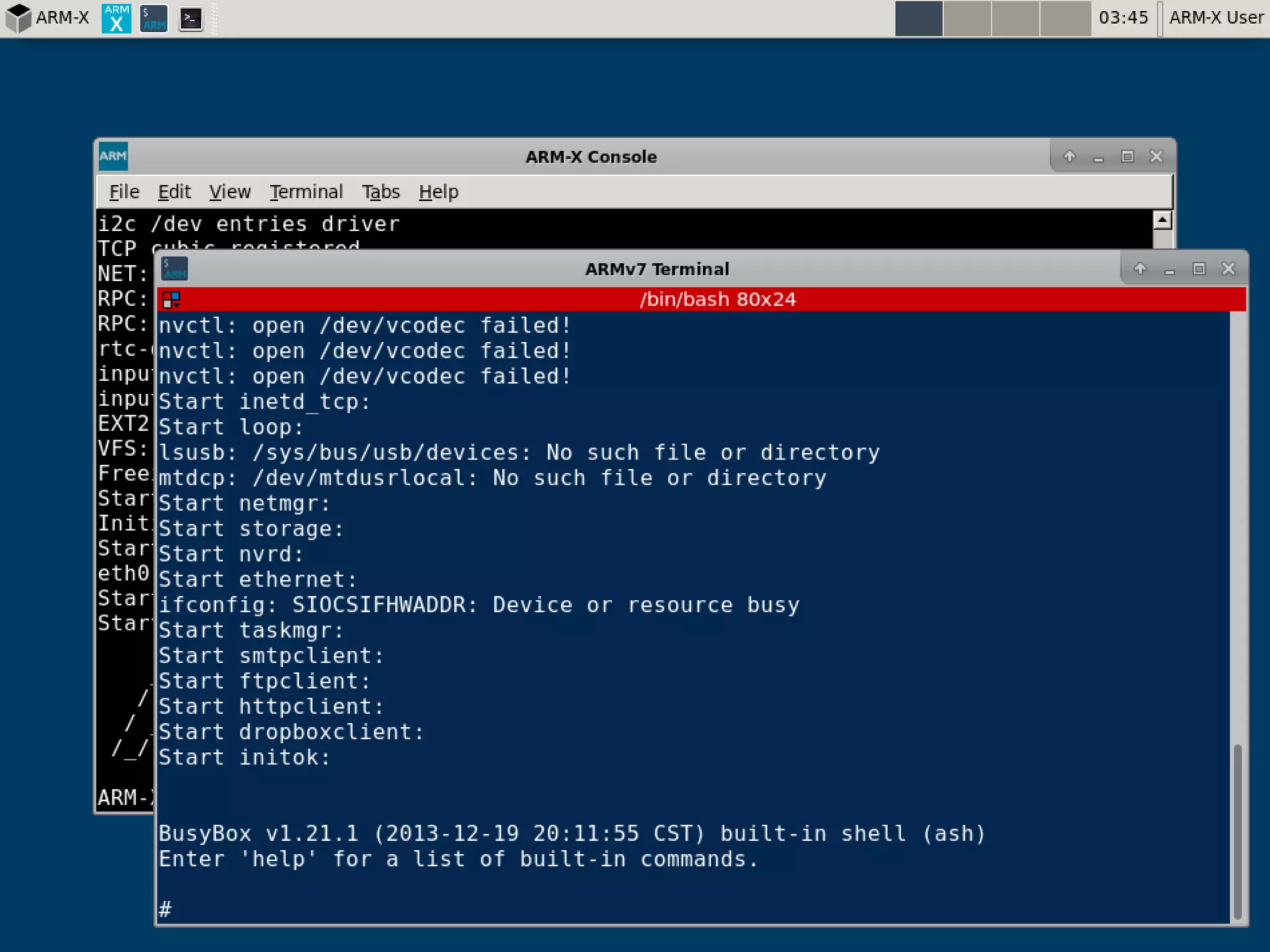Open the Tabs menu
1270x952 pixels.
point(381,192)
